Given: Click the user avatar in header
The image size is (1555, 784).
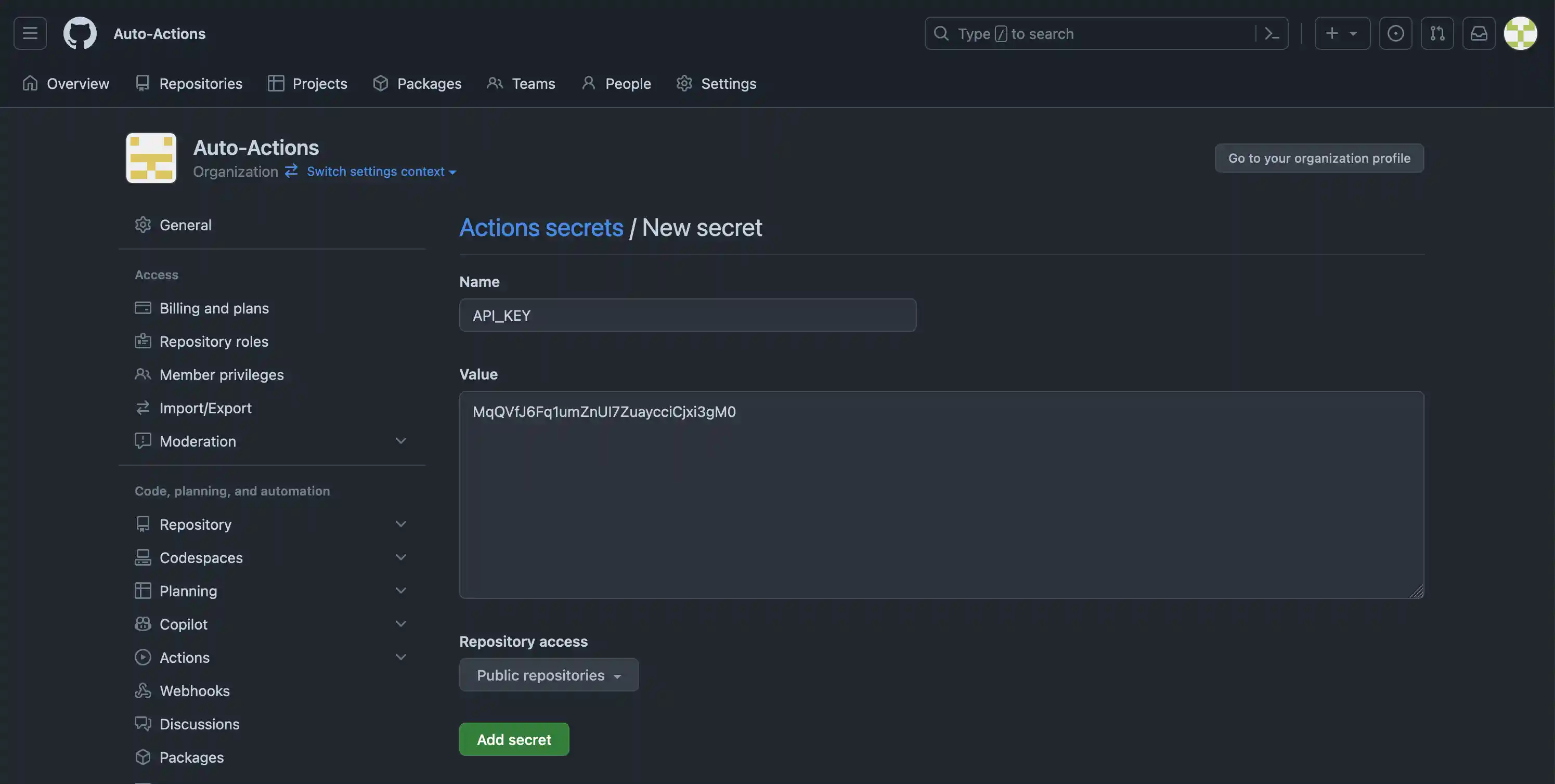Looking at the screenshot, I should [1520, 33].
